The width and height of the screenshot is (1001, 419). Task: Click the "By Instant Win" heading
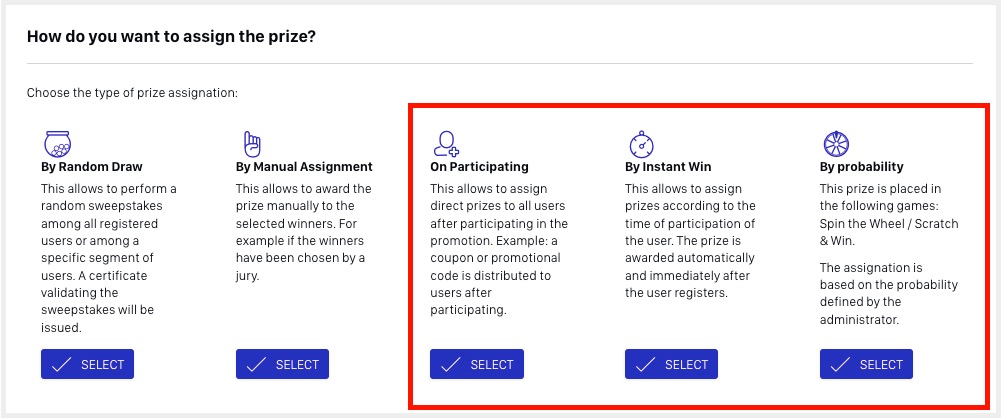point(668,167)
